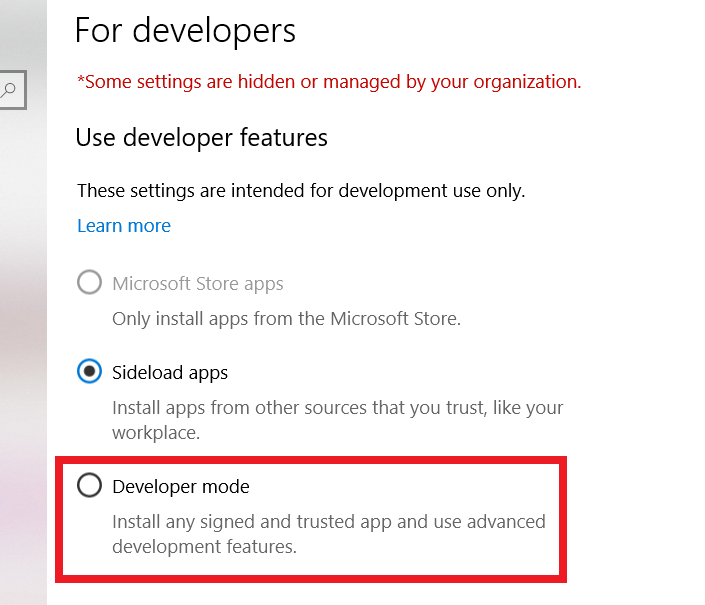The image size is (705, 605).
Task: Click the Use developer features heading
Action: click(202, 137)
